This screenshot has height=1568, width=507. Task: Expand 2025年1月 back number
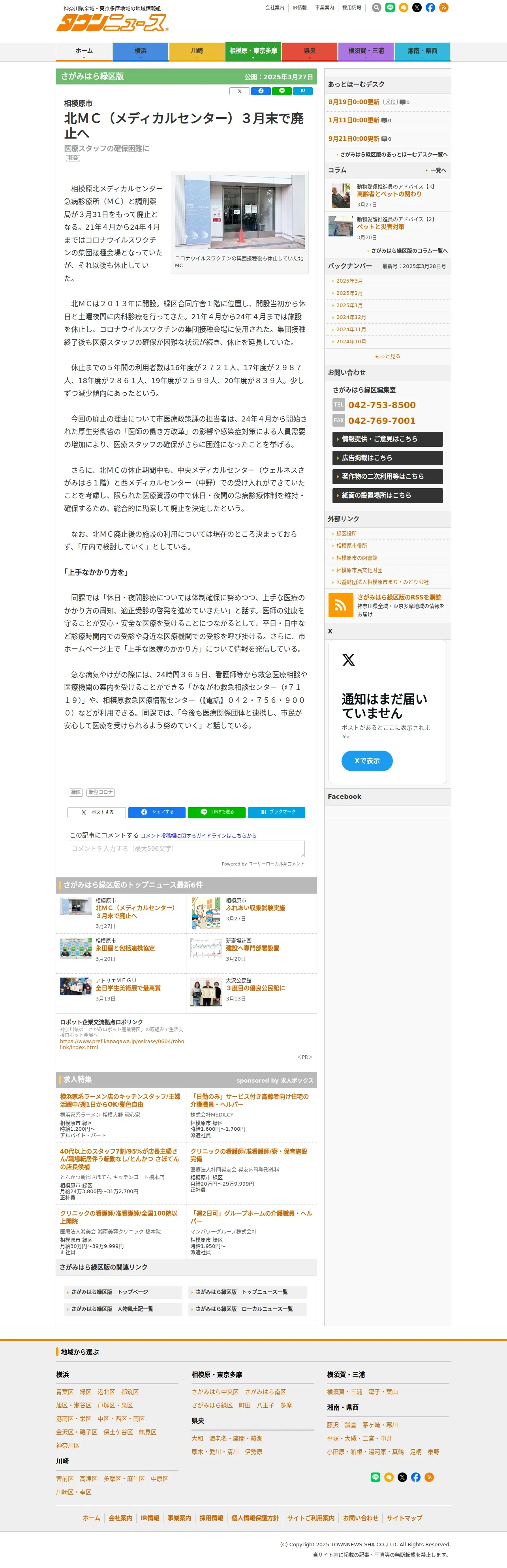click(349, 305)
